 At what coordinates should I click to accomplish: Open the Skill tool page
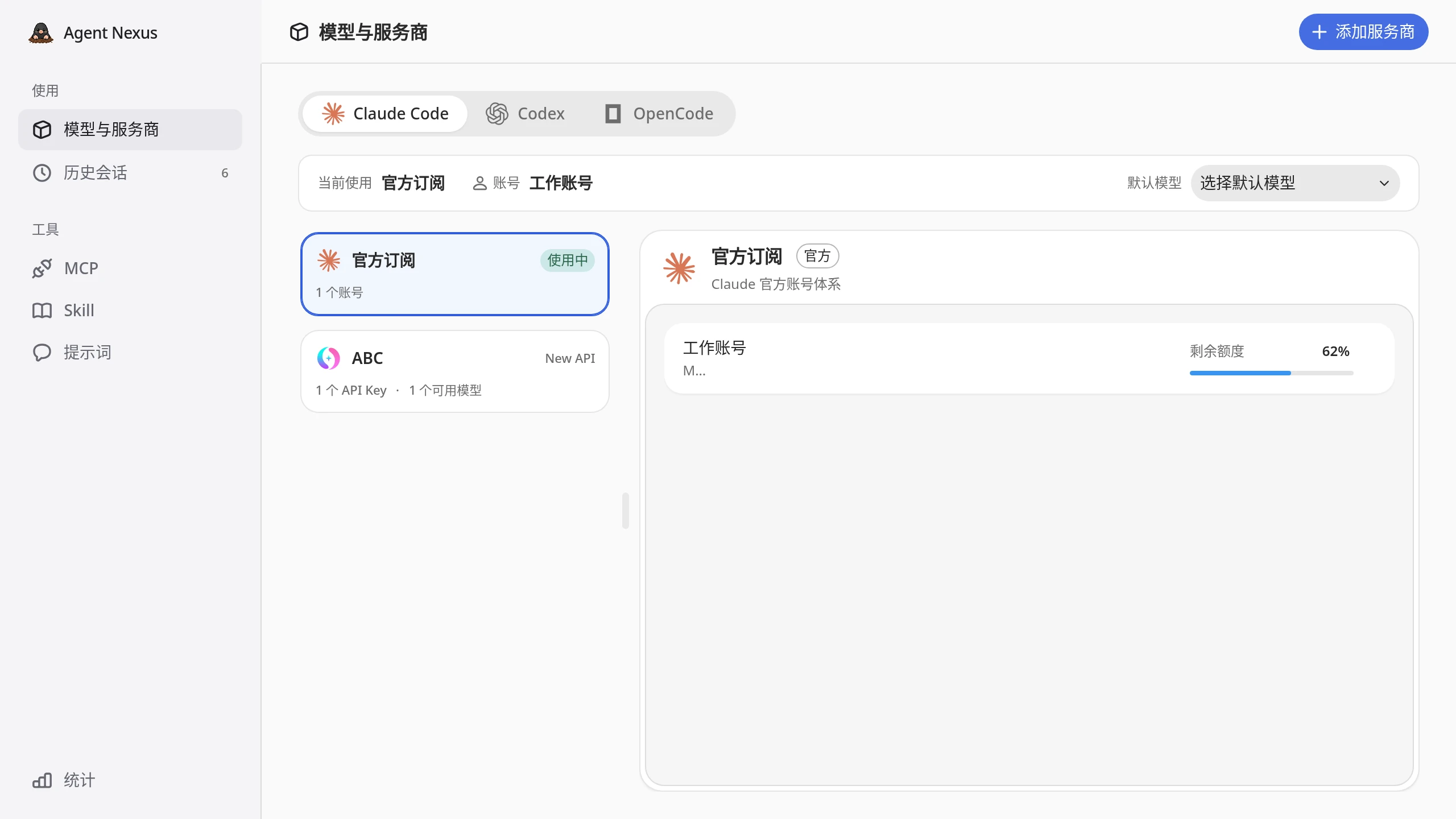[130, 311]
